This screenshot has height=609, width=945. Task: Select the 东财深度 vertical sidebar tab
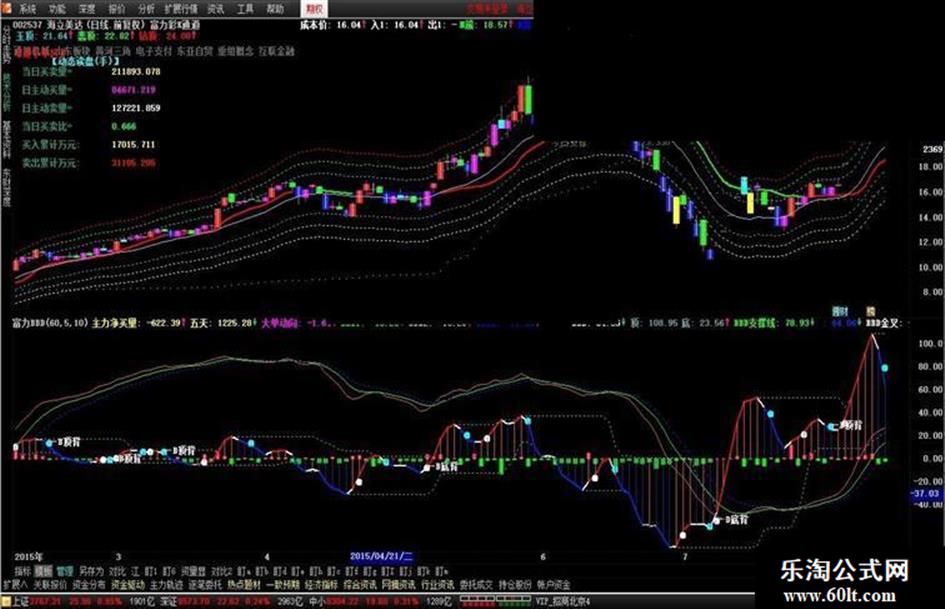6,188
